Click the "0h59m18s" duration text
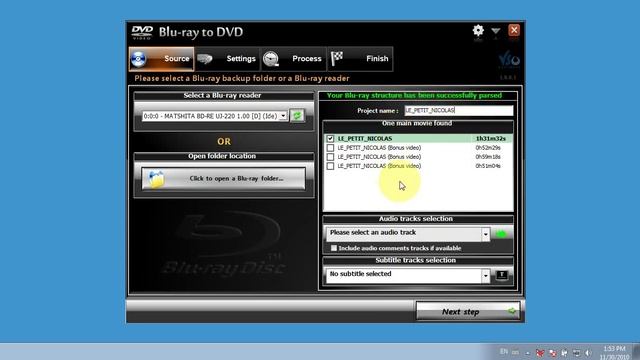The image size is (640, 360). pyautogui.click(x=488, y=157)
